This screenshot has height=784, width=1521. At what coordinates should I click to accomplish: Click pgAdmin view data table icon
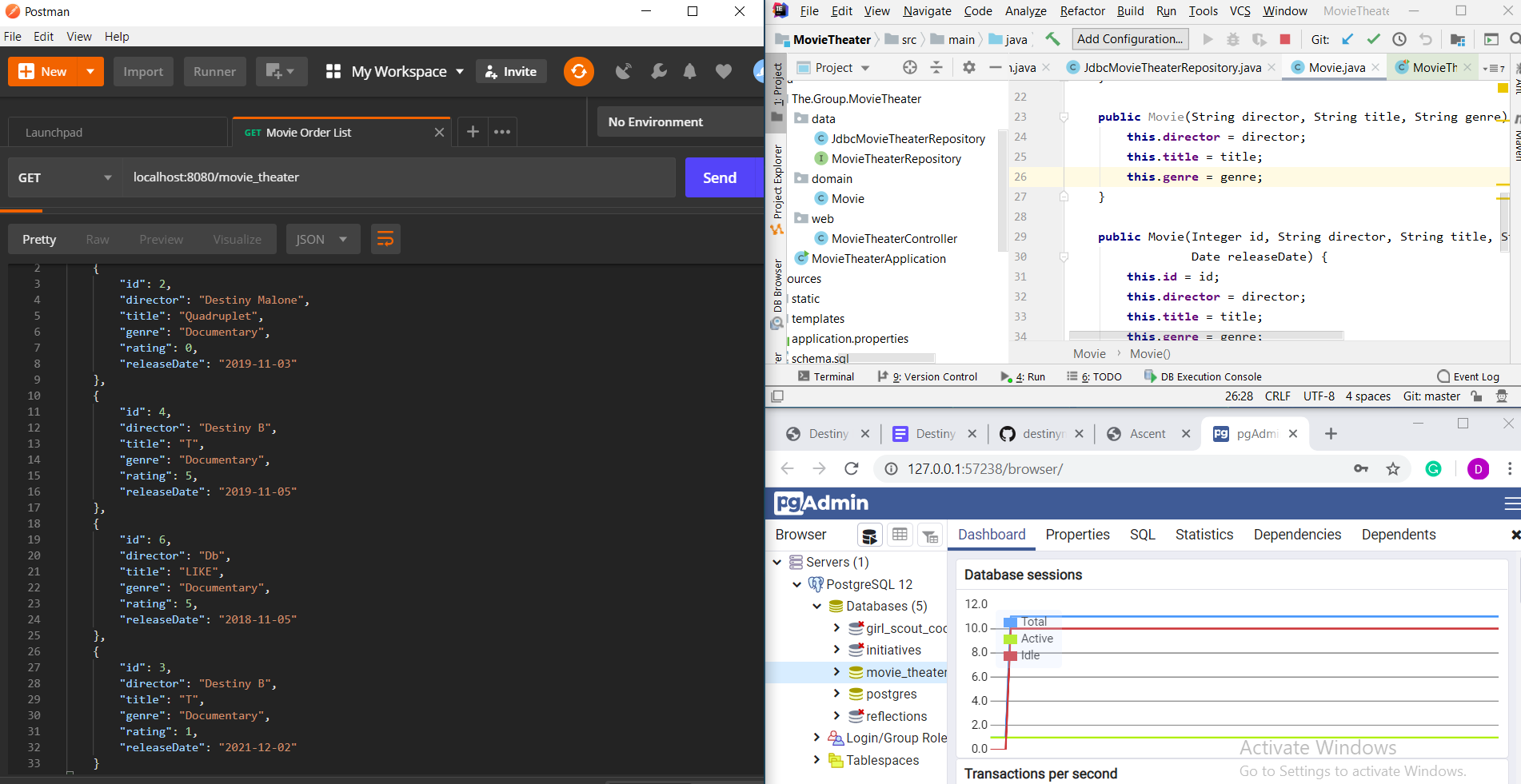900,535
